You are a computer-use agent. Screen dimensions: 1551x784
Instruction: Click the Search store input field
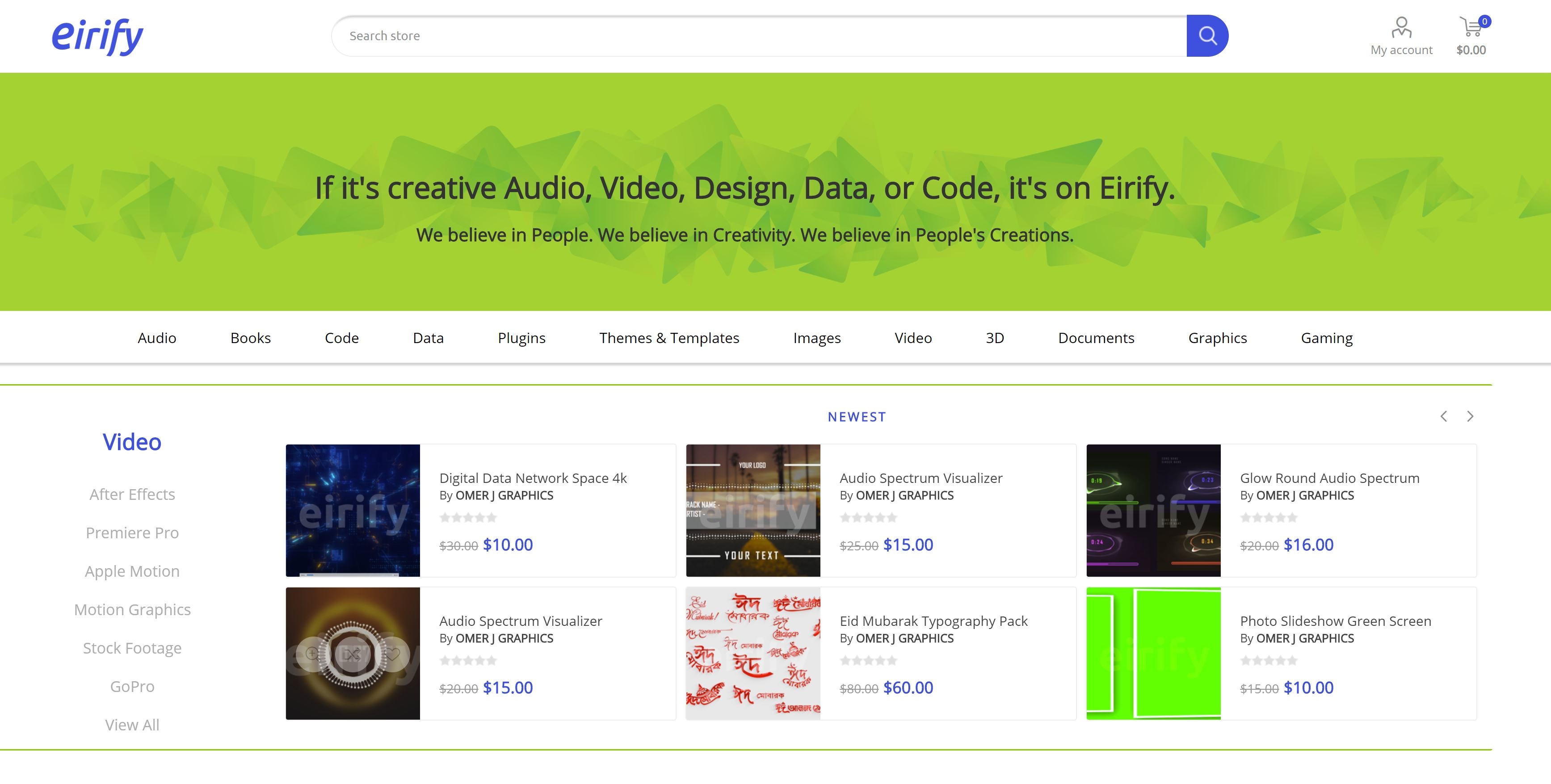759,36
